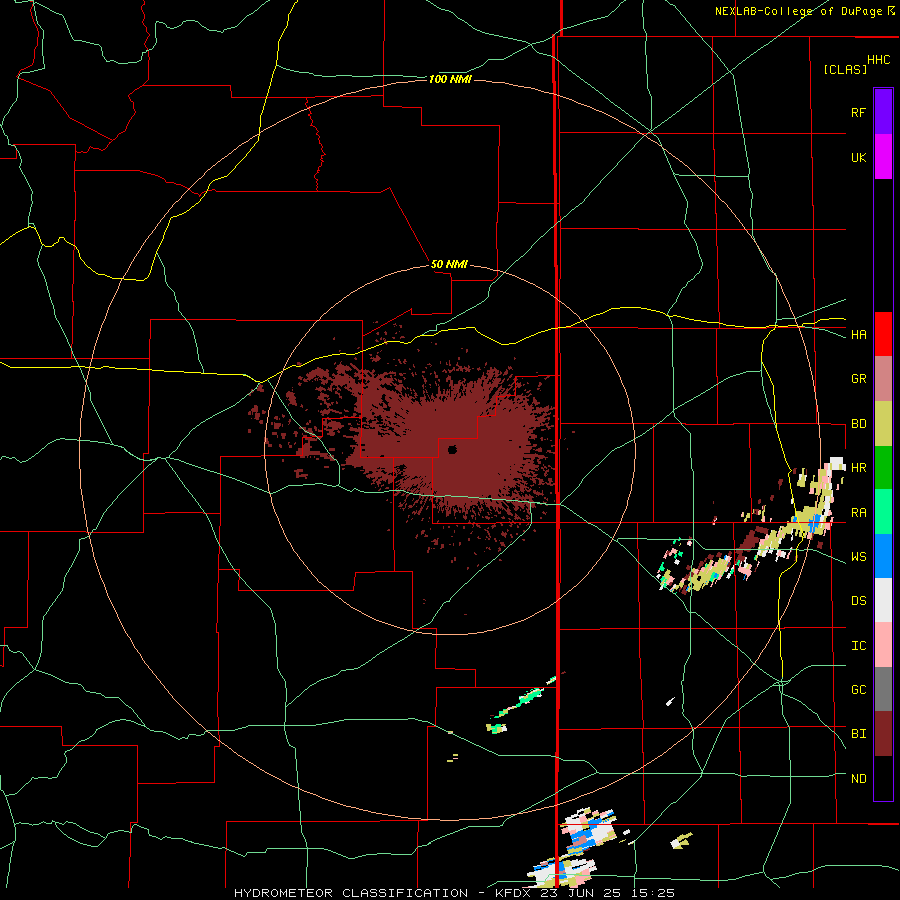The width and height of the screenshot is (900, 900).
Task: Click the RF legend label
Action: [858, 112]
